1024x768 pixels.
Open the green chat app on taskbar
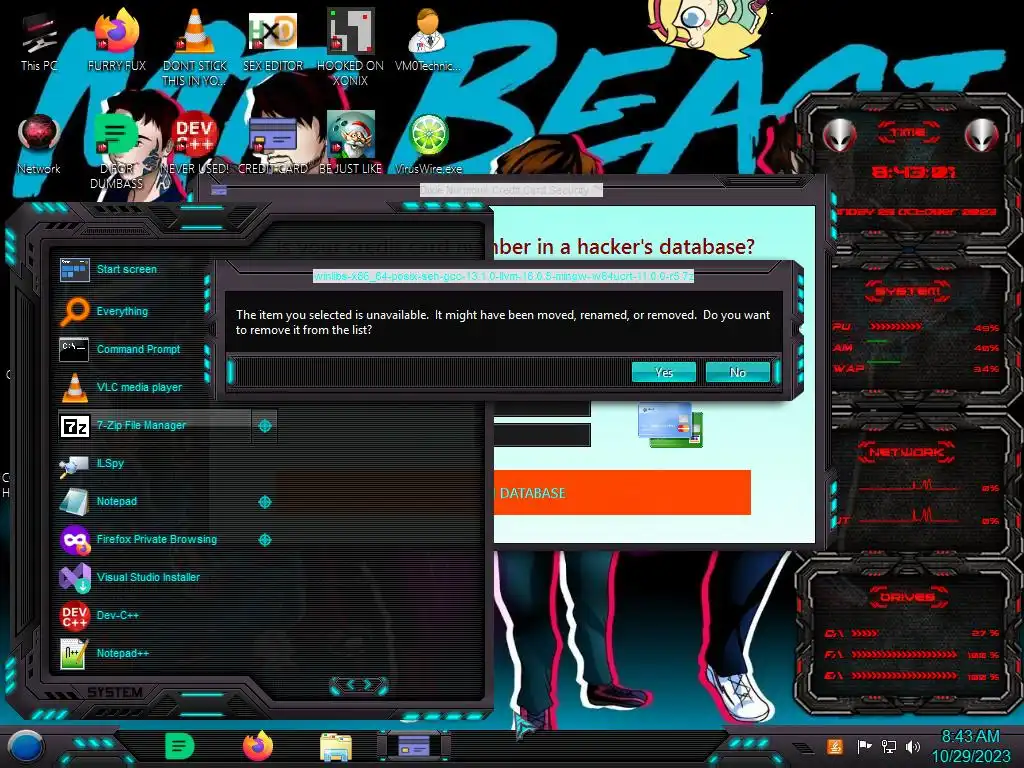coord(180,746)
